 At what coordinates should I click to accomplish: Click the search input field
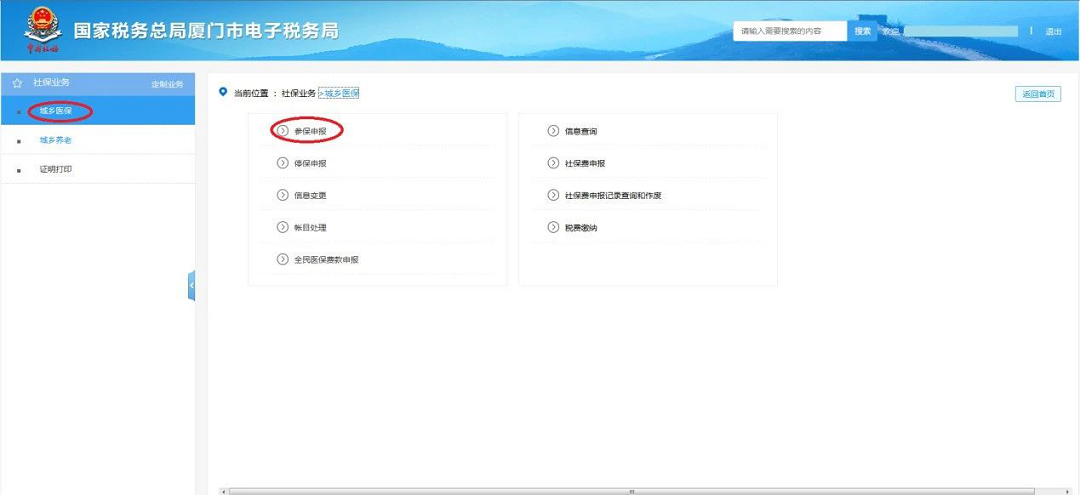pos(790,31)
